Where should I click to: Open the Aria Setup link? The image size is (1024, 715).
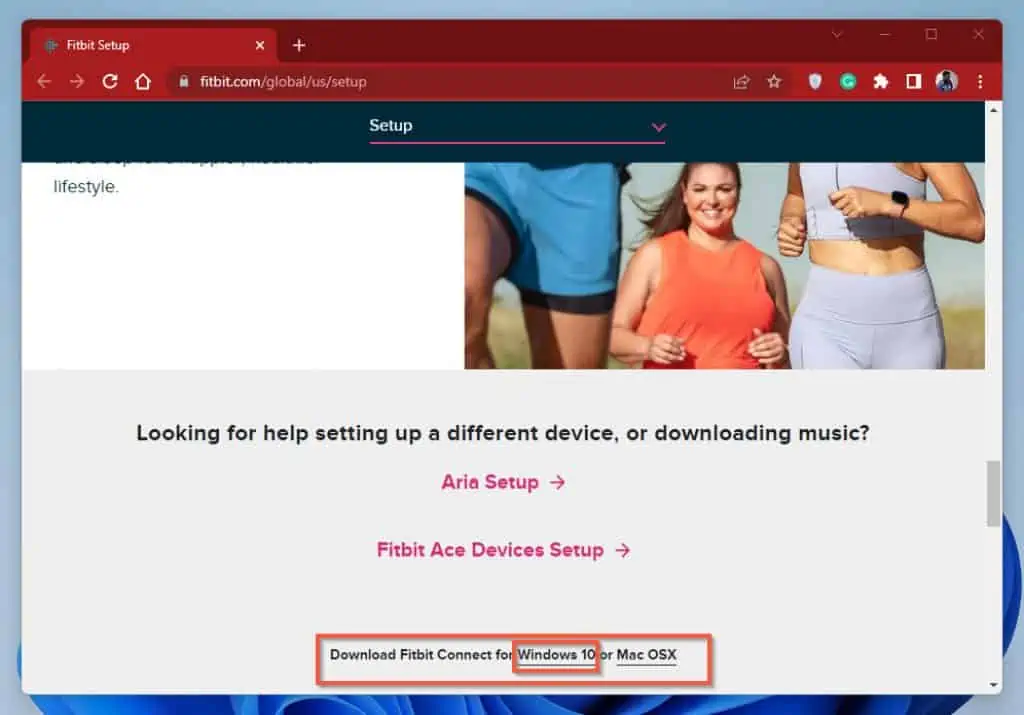[503, 482]
